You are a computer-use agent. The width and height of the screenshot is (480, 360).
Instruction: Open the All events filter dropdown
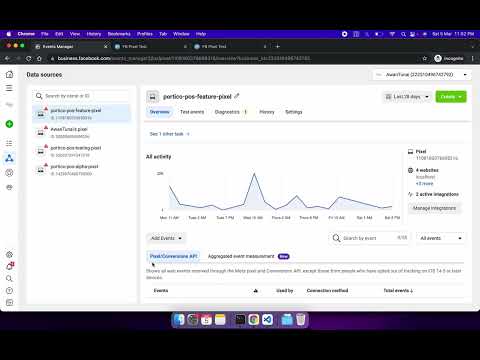click(441, 238)
